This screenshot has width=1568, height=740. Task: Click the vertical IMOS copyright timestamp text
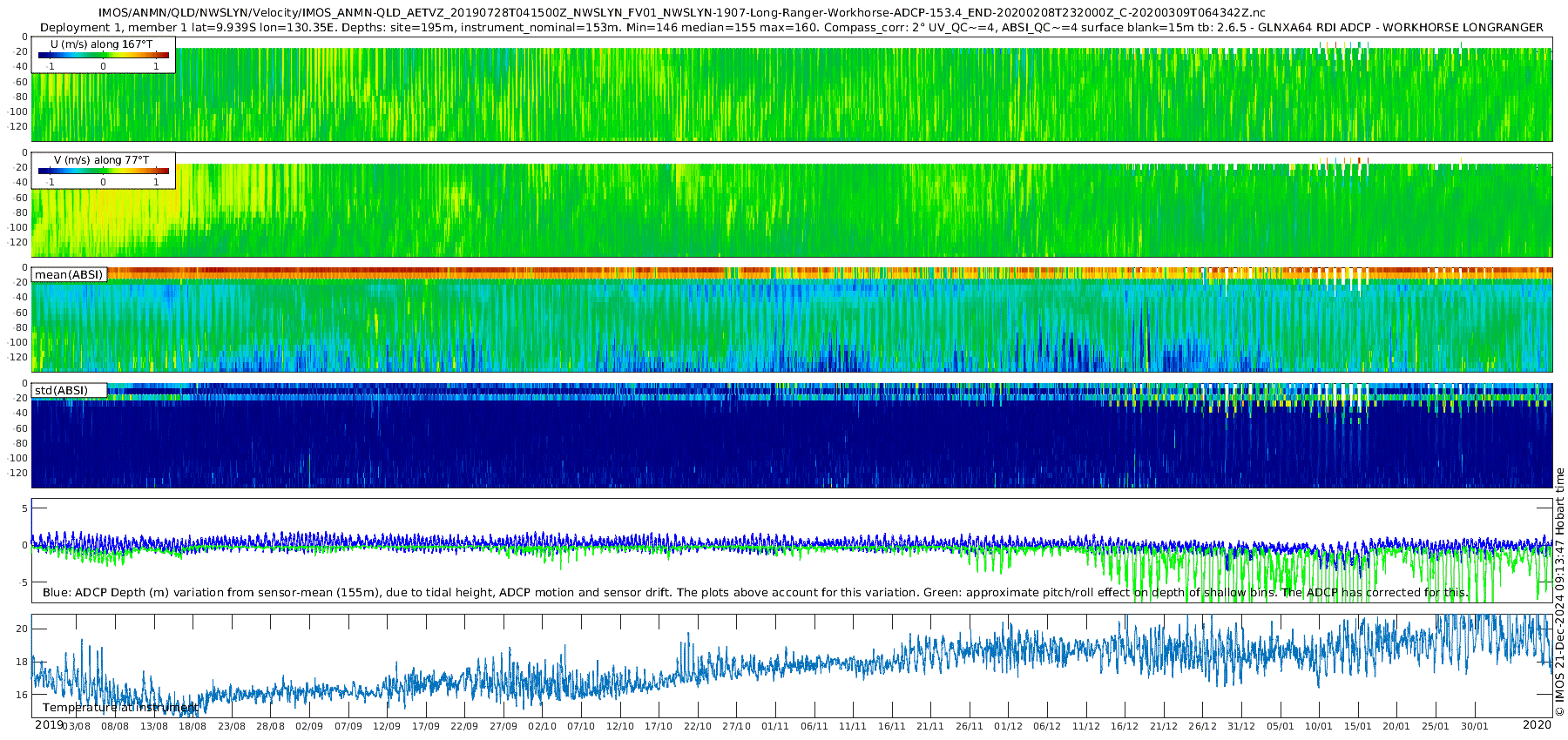1559,592
